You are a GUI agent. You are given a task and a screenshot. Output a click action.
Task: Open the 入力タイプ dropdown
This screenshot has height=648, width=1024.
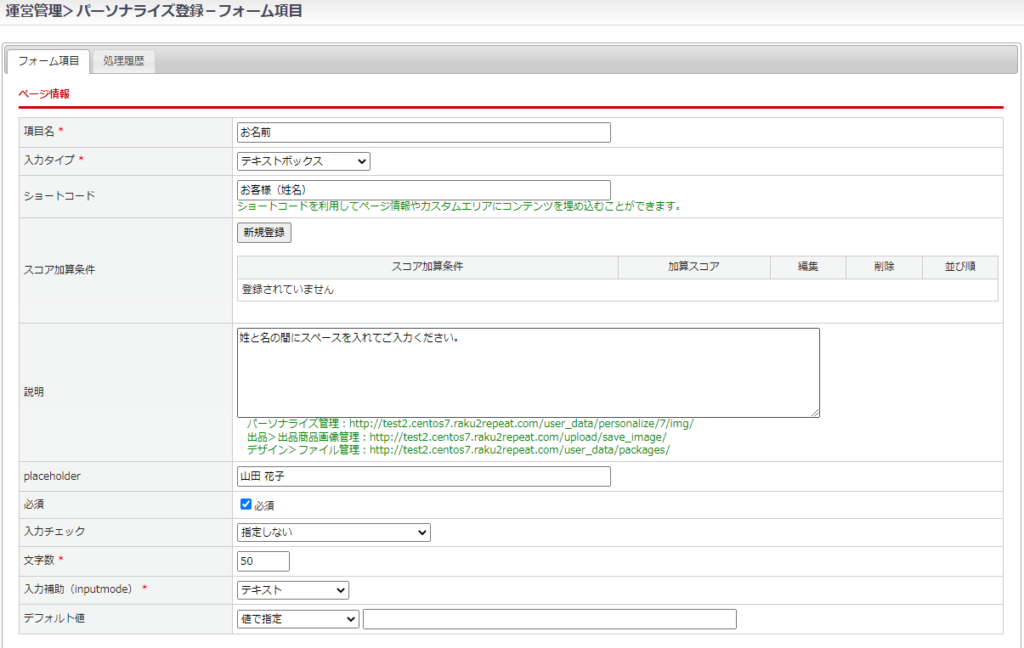303,161
